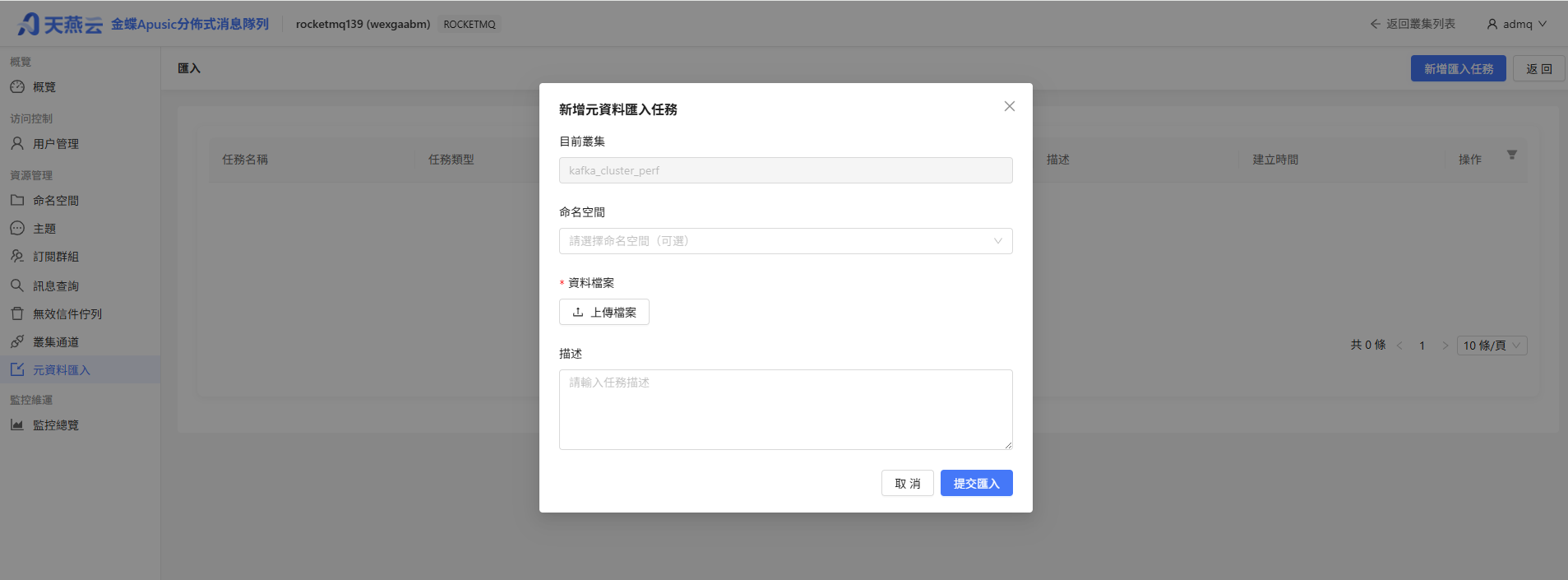Viewport: 1568px width, 580px height.
Task: Submit with the 提交匯入 button
Action: pos(977,483)
